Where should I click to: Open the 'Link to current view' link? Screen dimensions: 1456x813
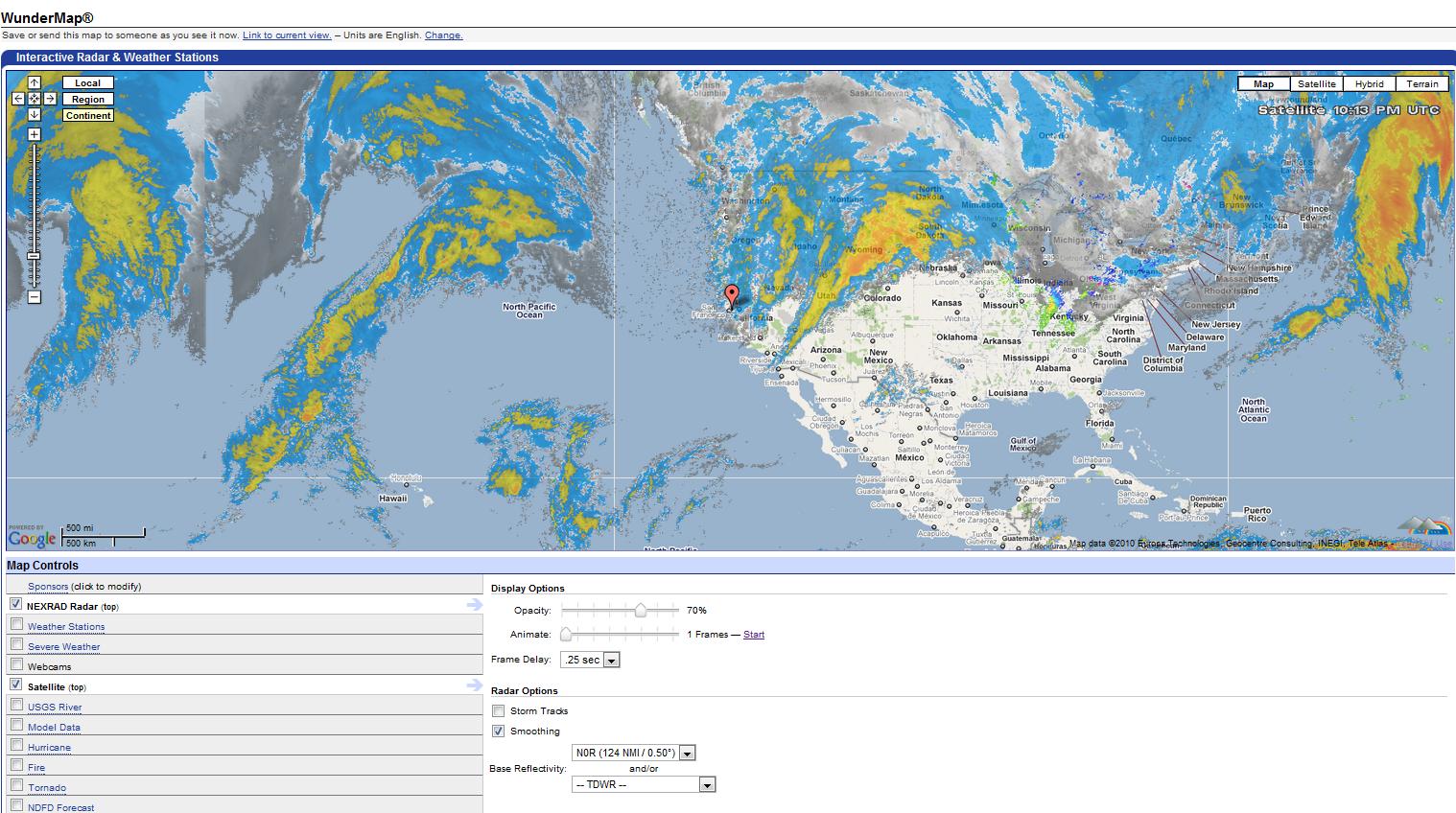tap(287, 35)
